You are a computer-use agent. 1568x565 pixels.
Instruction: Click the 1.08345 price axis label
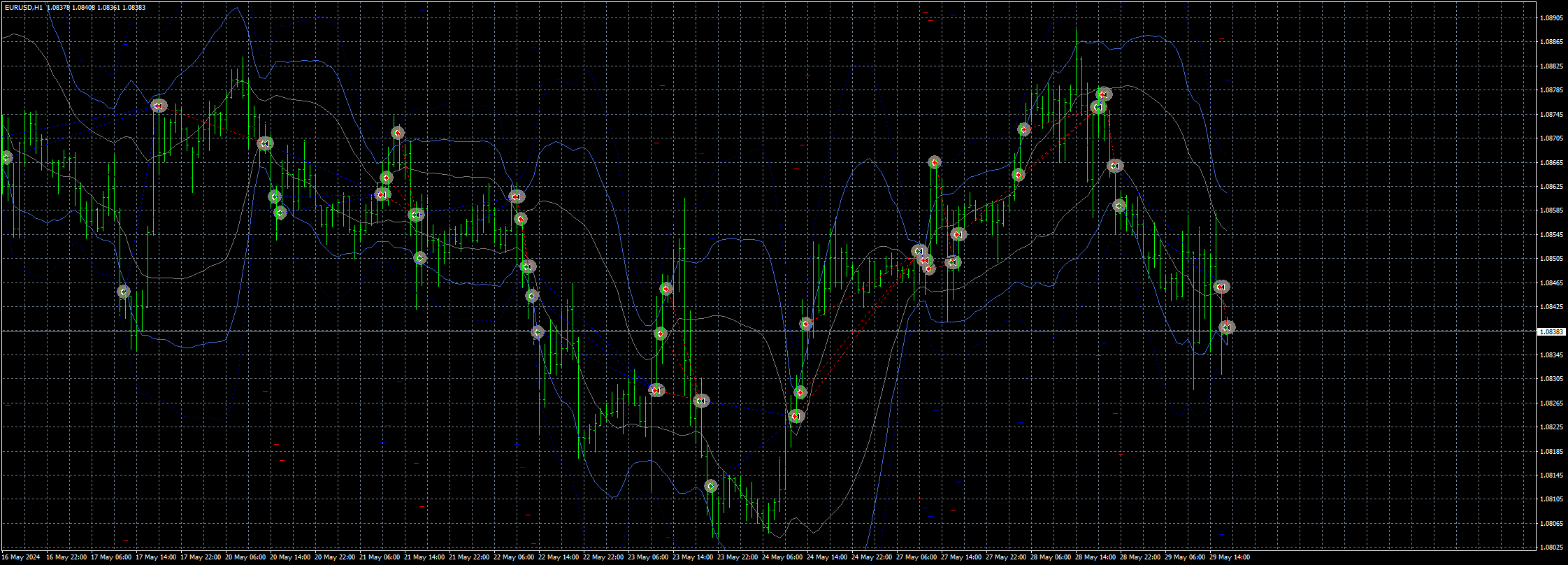(1551, 355)
